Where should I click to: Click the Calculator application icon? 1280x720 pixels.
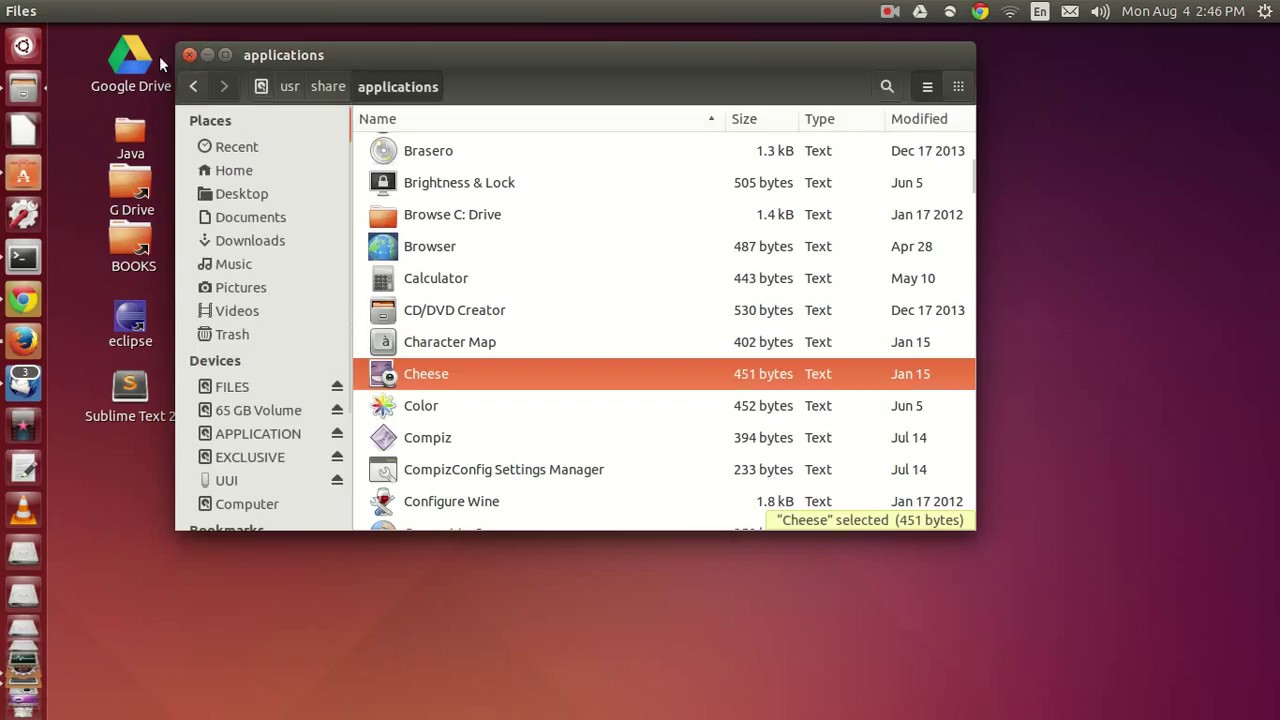pyautogui.click(x=383, y=278)
